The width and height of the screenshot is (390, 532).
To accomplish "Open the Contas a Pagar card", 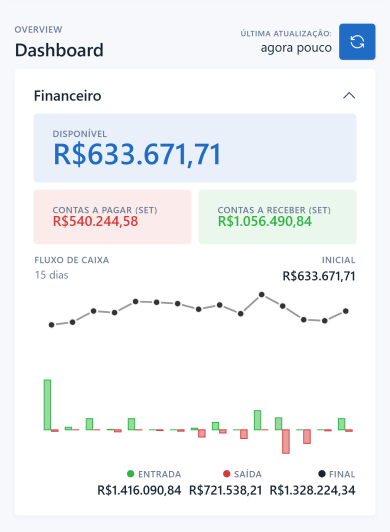I will point(112,217).
